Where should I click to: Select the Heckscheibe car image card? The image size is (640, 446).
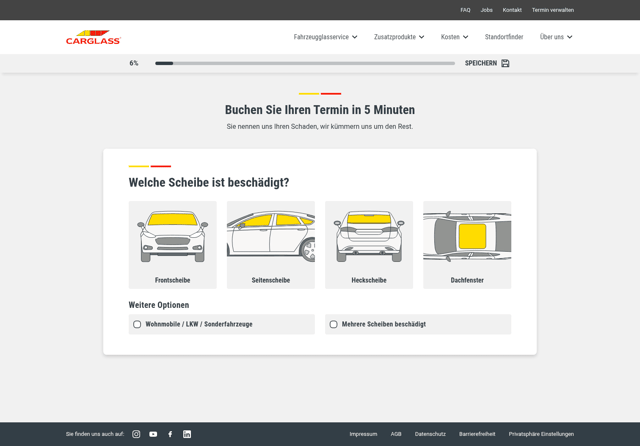(369, 245)
